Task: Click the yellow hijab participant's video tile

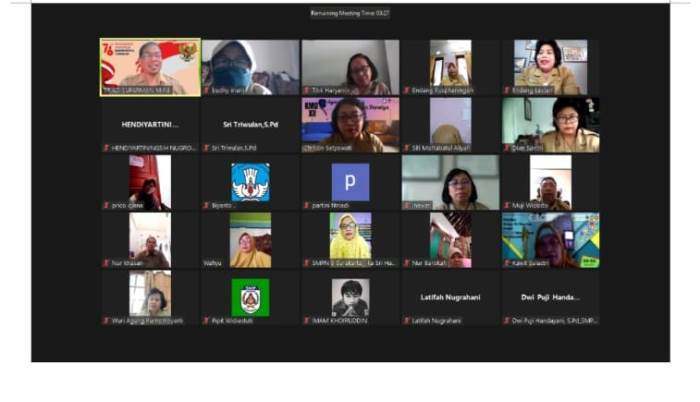Action: 350,238
